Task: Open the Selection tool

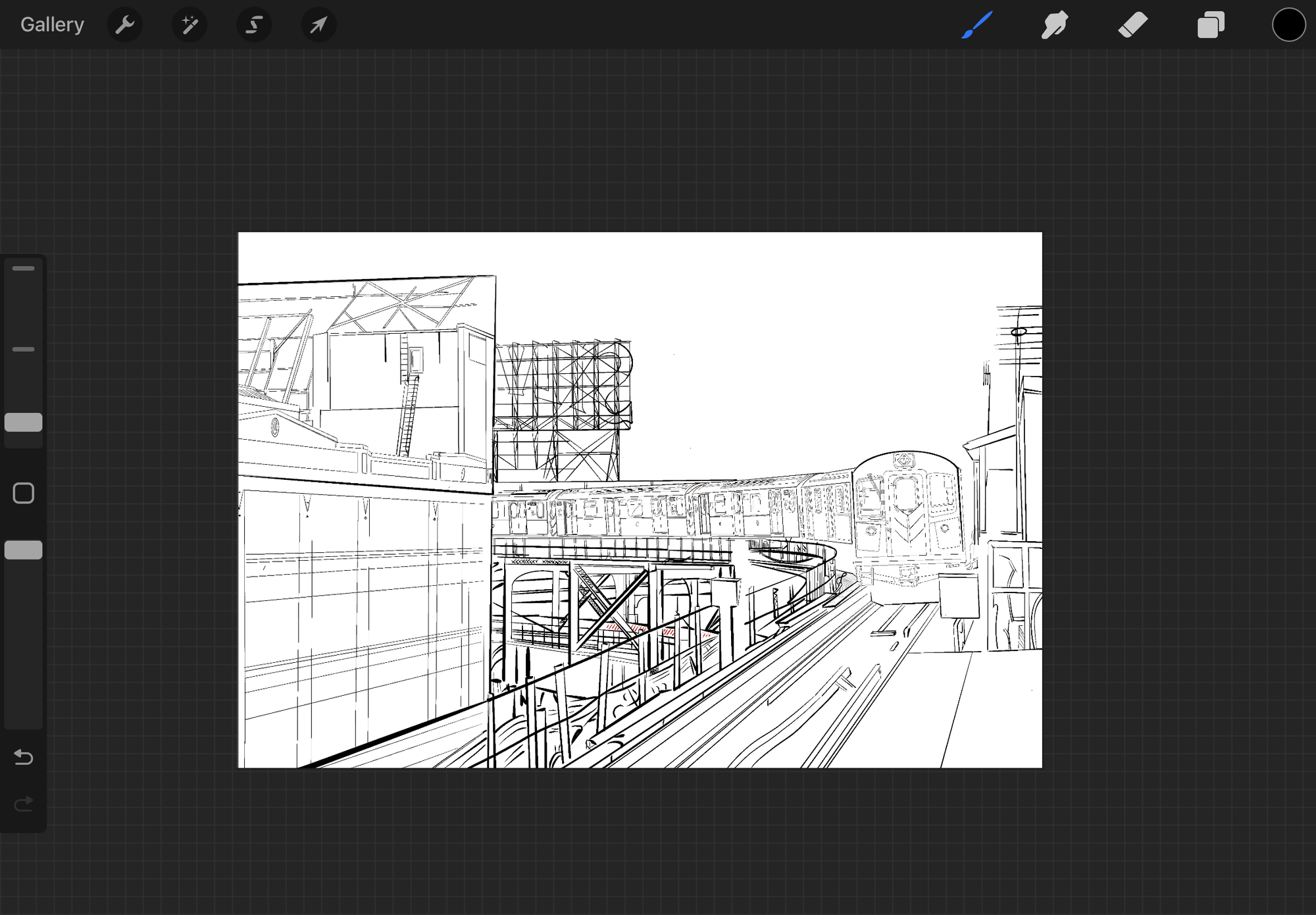Action: coord(254,25)
